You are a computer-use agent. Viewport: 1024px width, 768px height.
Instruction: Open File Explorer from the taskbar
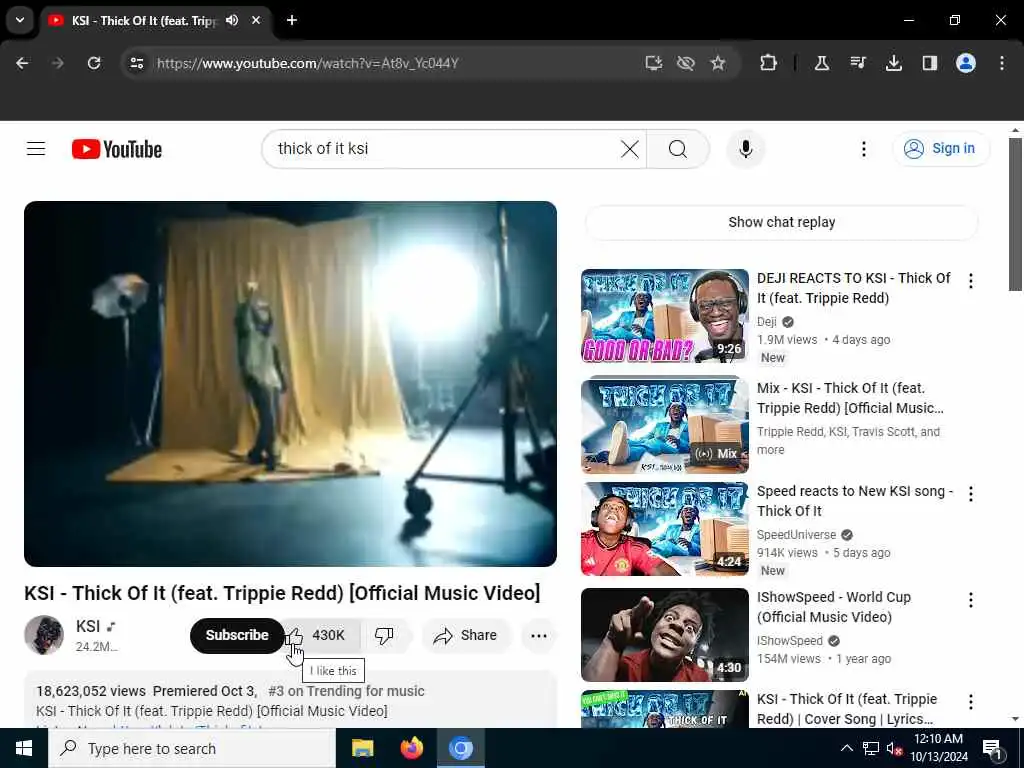pyautogui.click(x=362, y=748)
